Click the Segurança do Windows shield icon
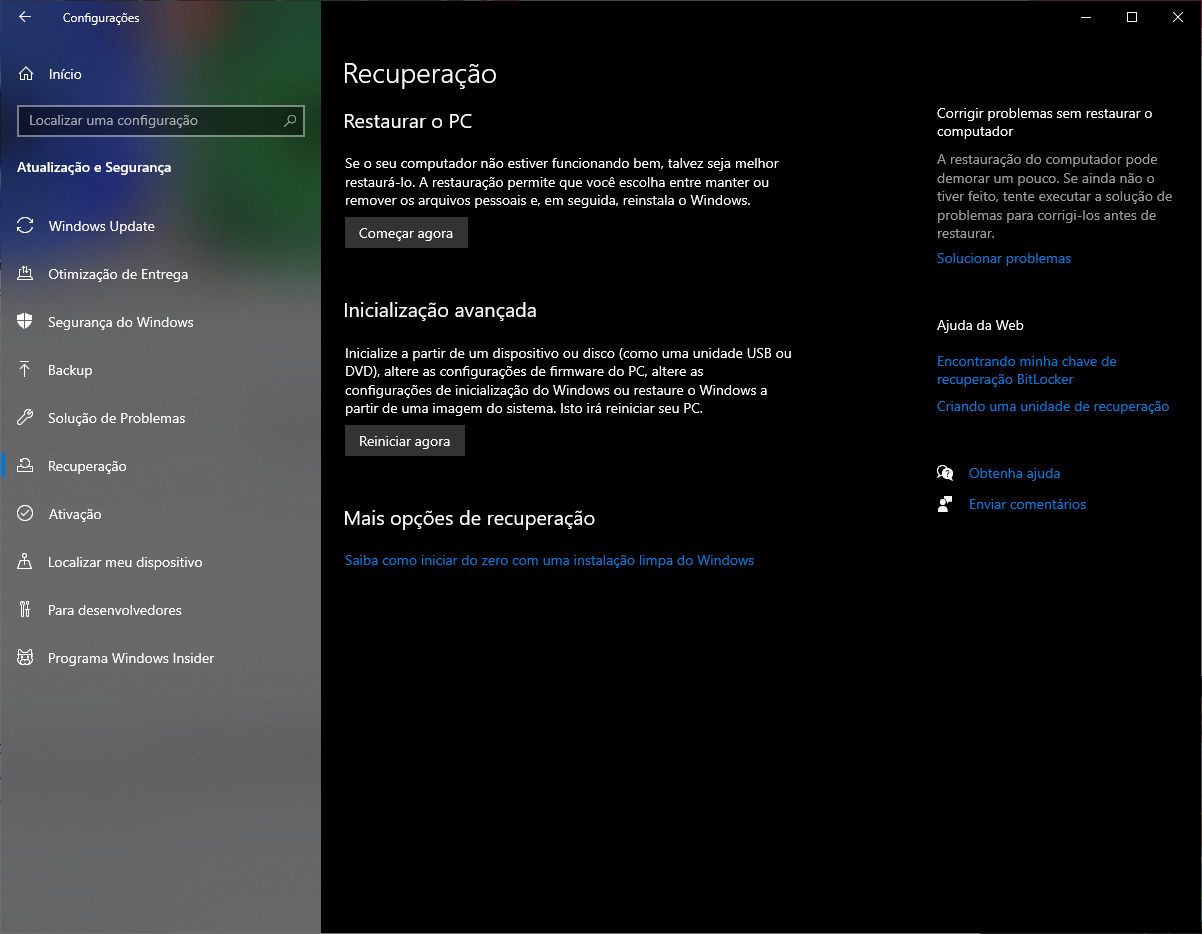The width and height of the screenshot is (1202, 934). (x=26, y=322)
